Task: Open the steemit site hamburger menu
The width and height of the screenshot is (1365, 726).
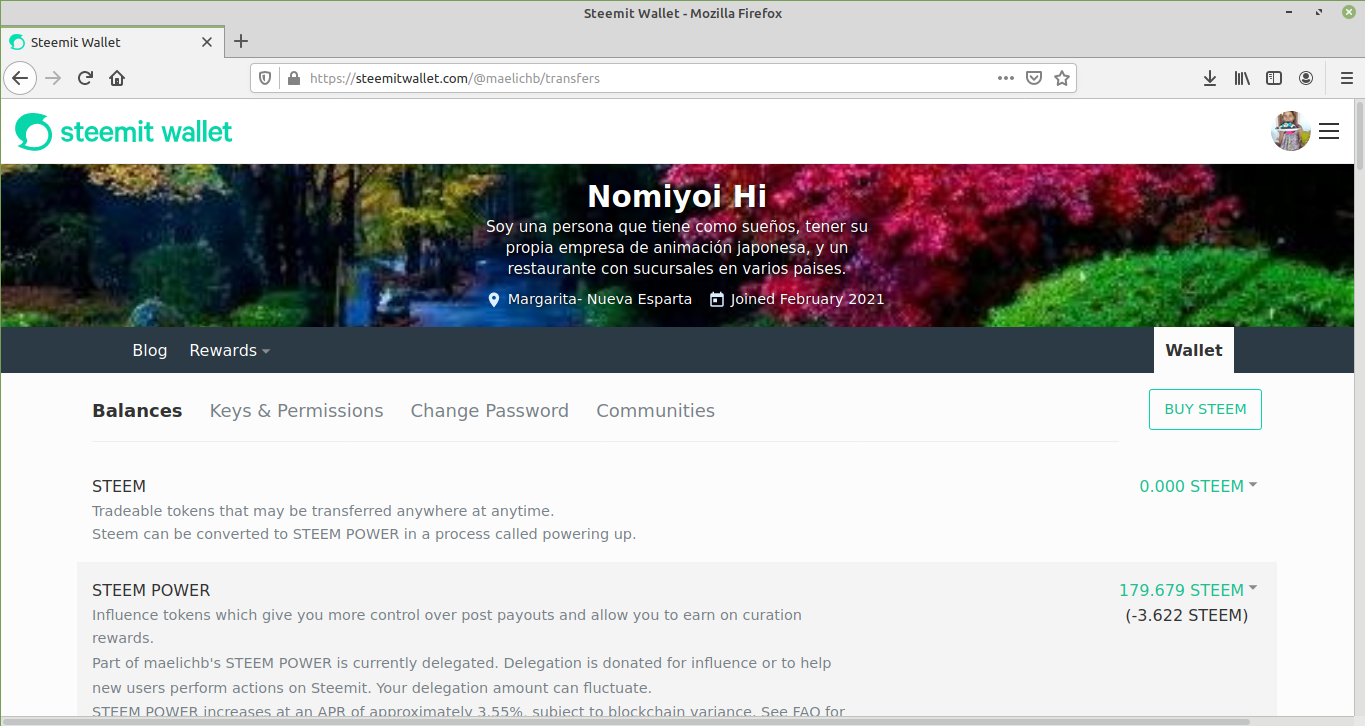Action: [1329, 131]
